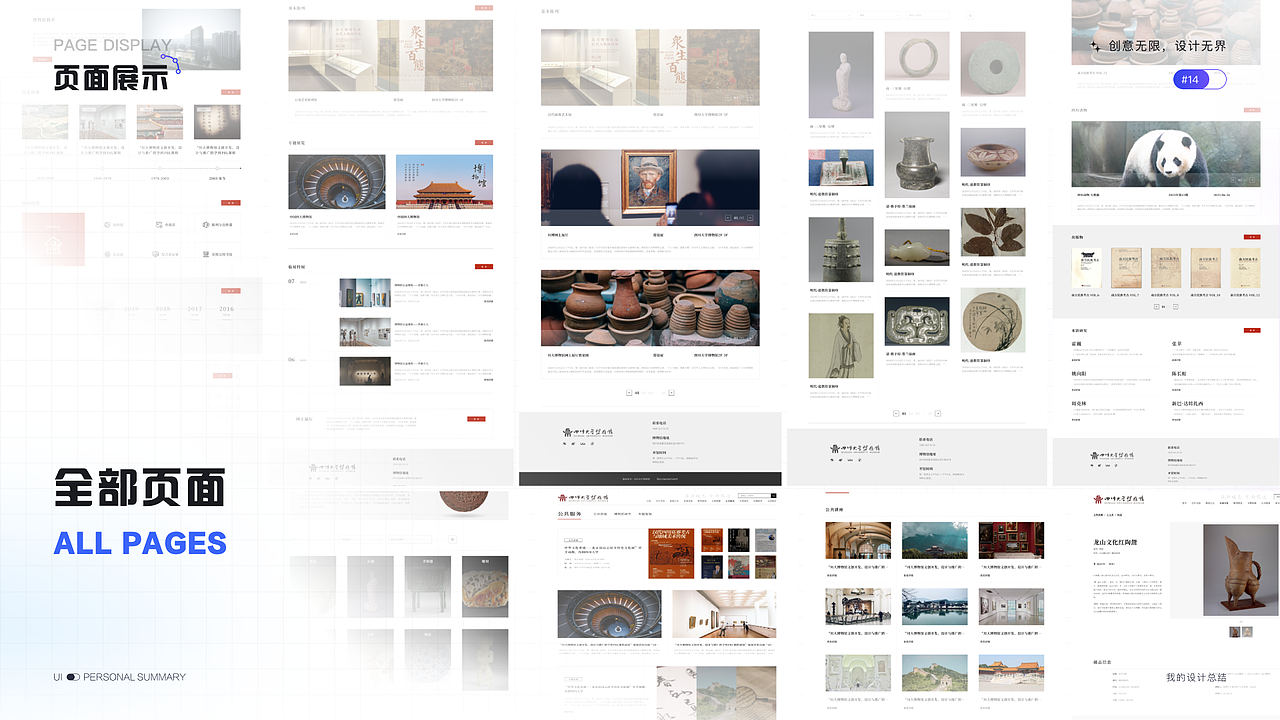
Task: Open spiral staircase image under 专题展览
Action: tap(337, 182)
